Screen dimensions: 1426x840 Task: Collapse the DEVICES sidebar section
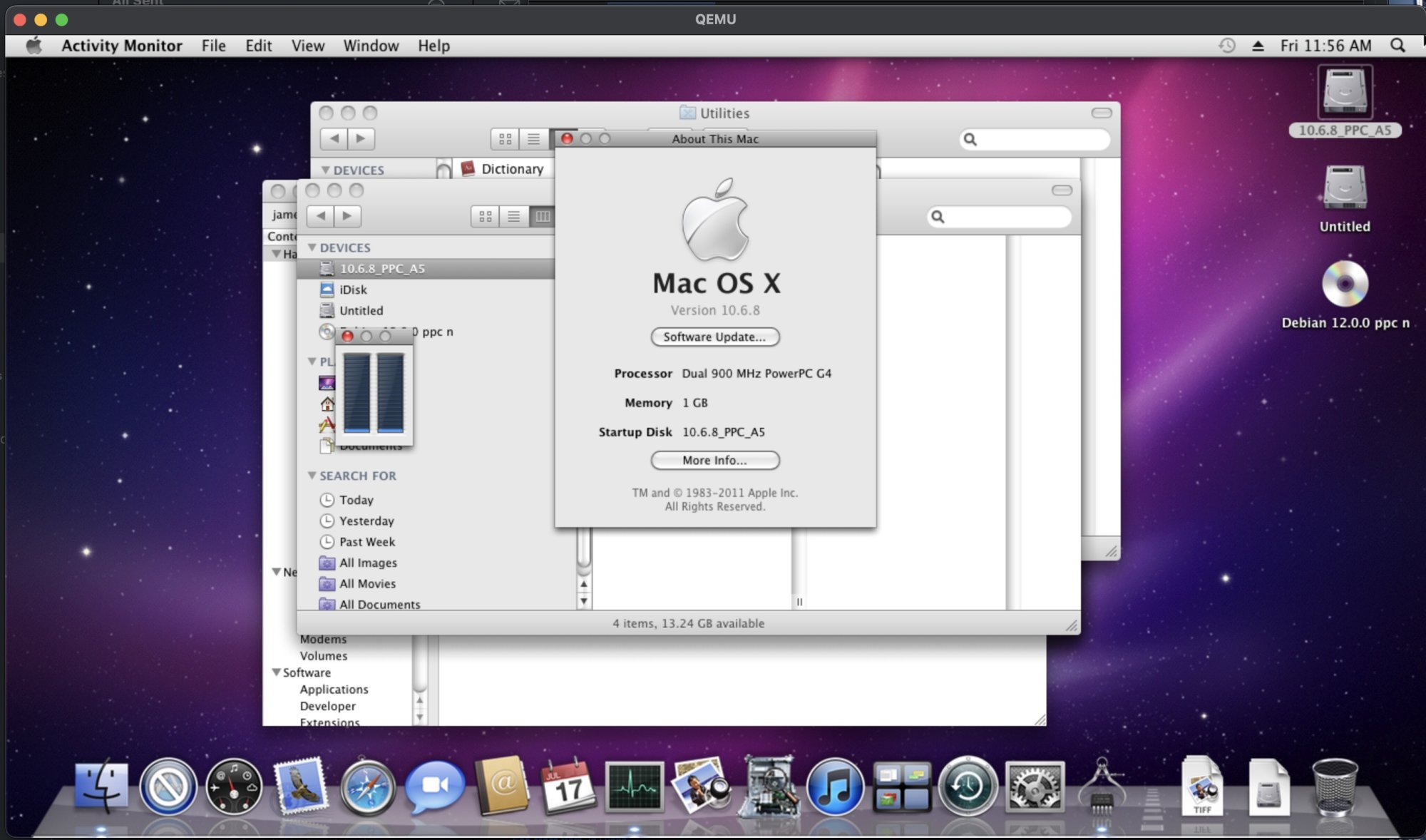coord(312,247)
